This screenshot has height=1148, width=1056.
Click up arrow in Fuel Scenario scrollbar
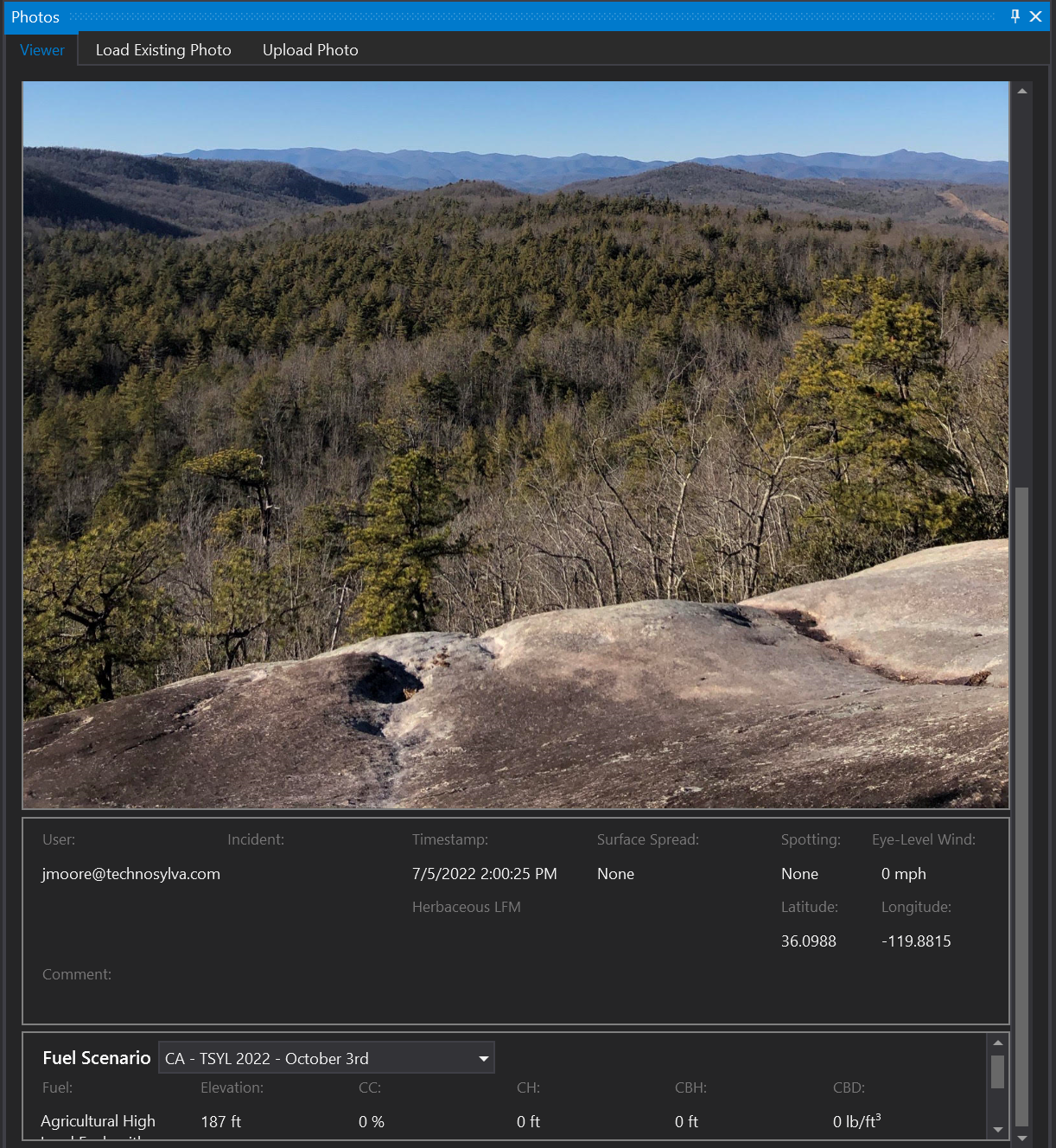point(997,1043)
